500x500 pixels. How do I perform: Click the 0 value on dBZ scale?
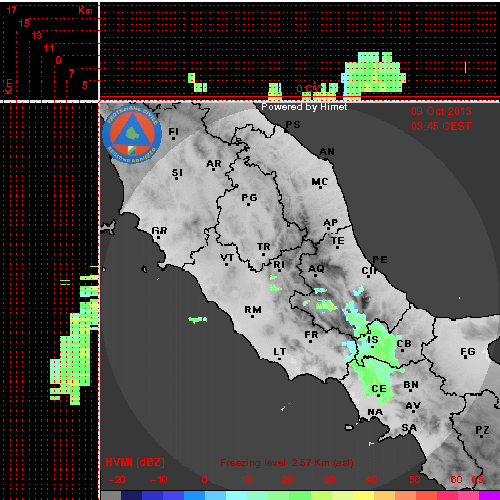(204, 480)
